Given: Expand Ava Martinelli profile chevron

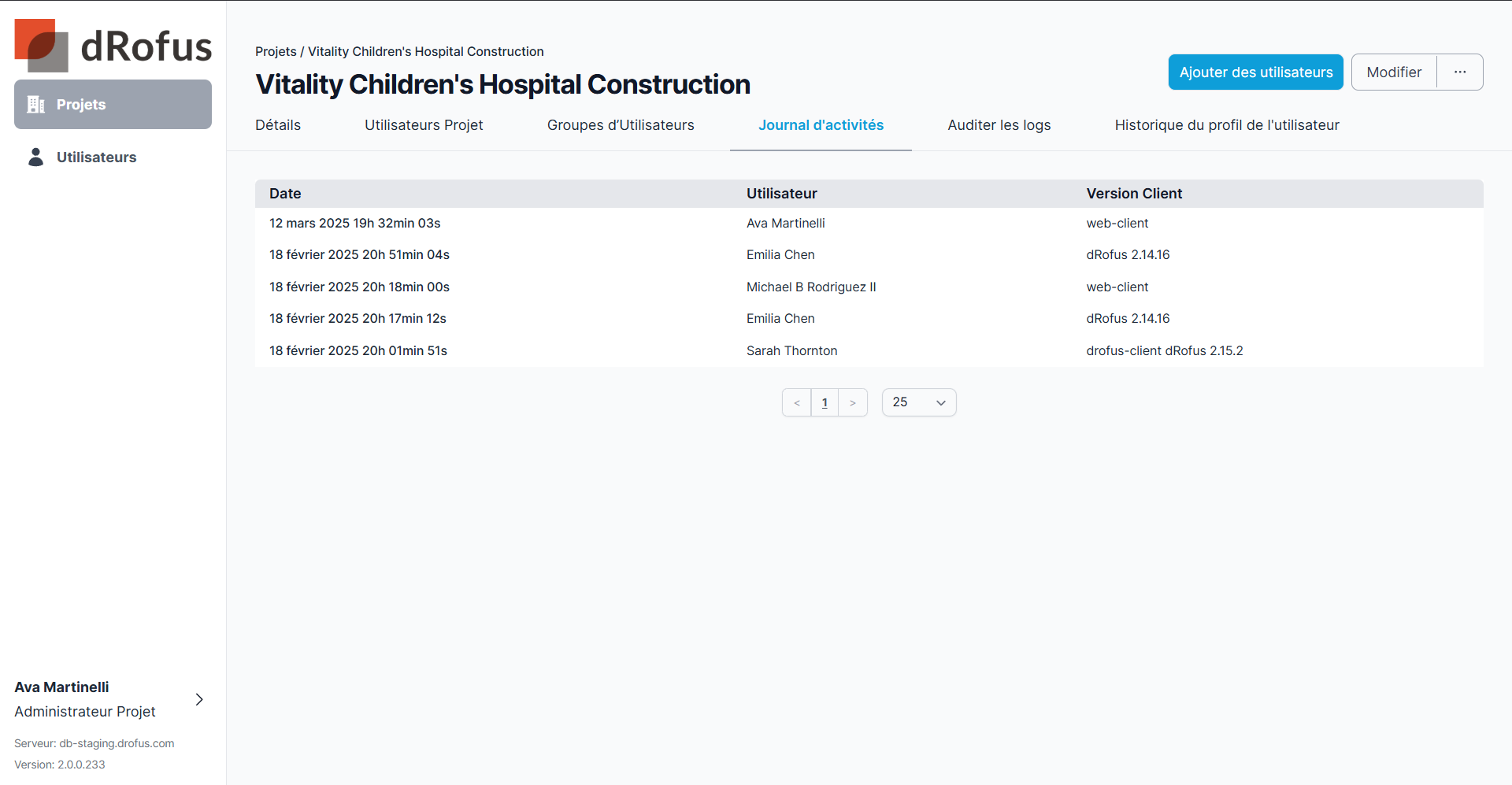Looking at the screenshot, I should [x=199, y=699].
